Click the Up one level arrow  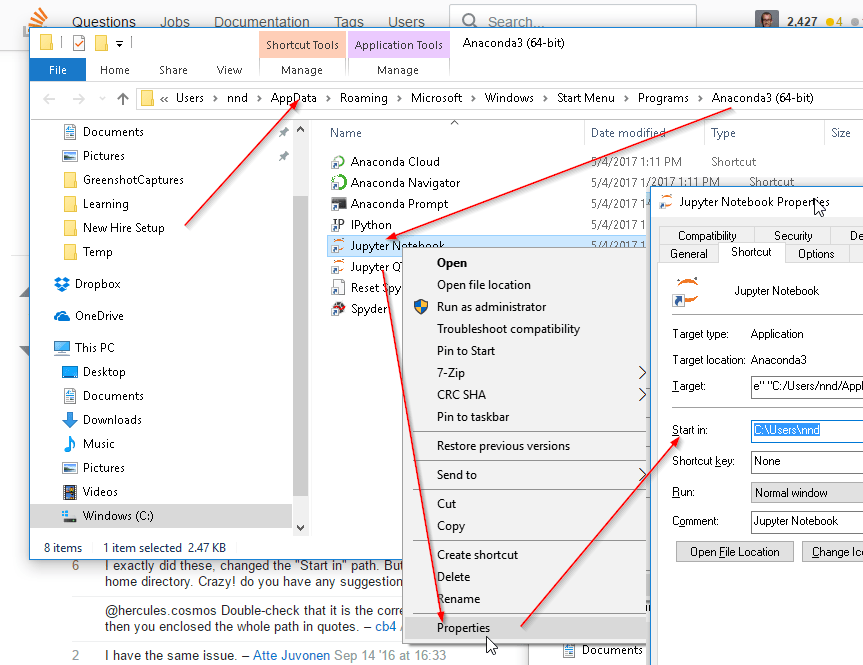click(x=123, y=99)
